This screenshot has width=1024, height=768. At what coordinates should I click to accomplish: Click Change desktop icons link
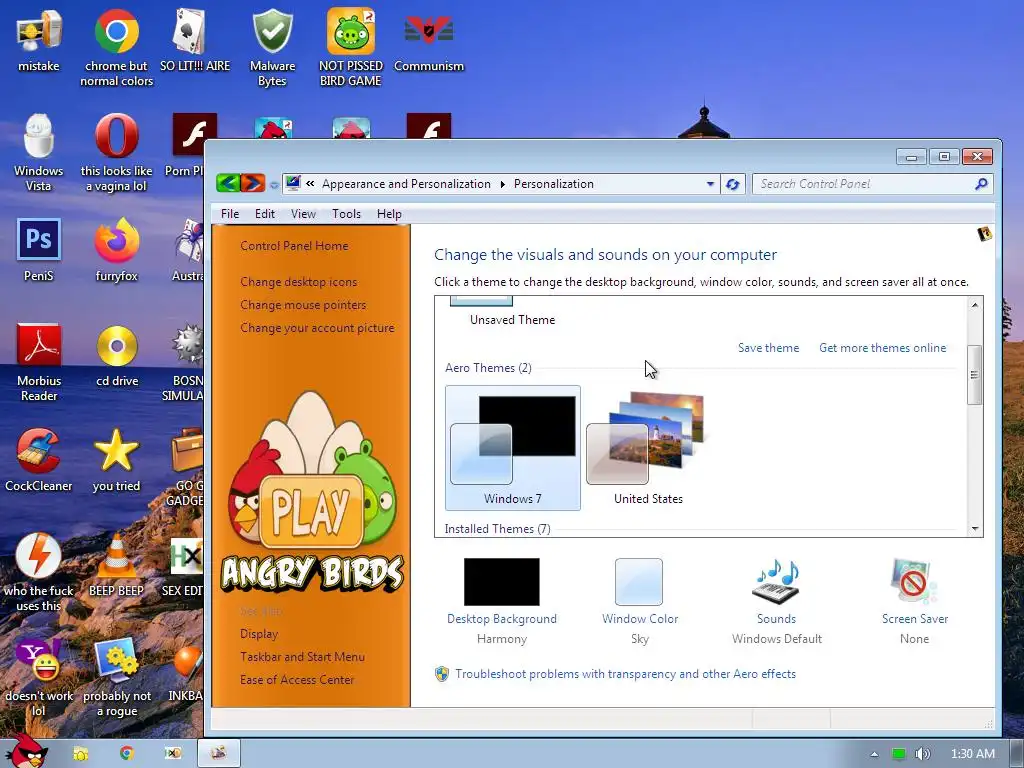pyautogui.click(x=298, y=282)
